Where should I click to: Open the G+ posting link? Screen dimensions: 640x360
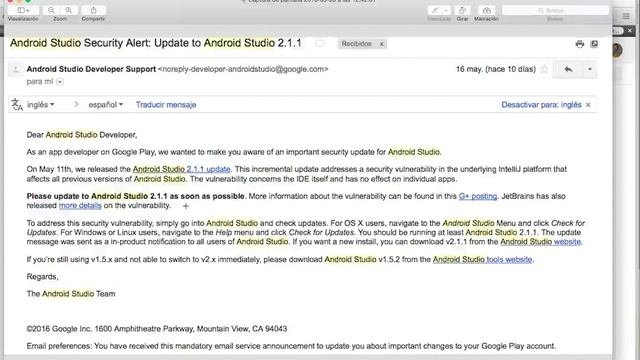click(x=478, y=196)
